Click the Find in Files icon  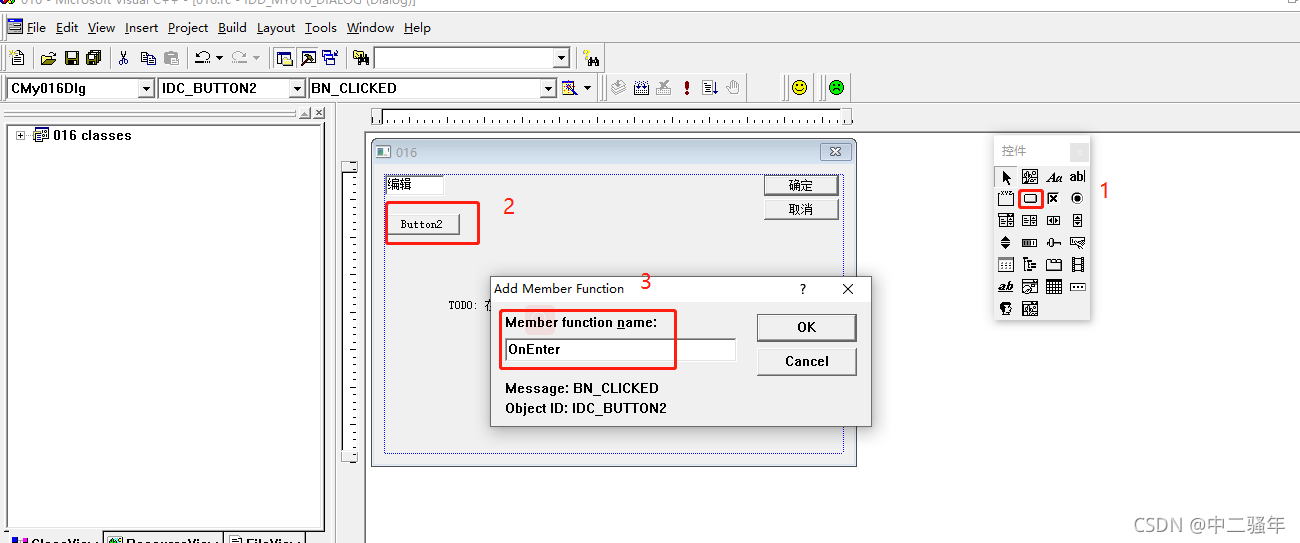click(361, 58)
